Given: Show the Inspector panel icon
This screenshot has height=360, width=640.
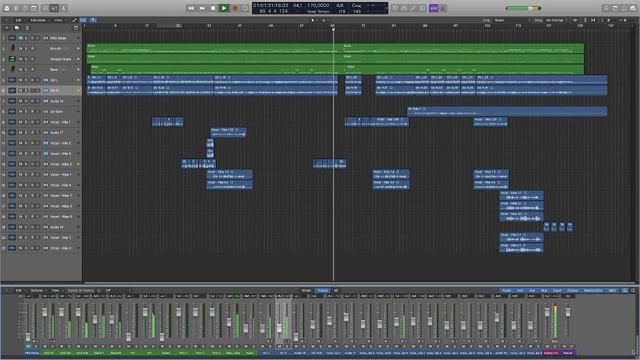Looking at the screenshot, I should click(x=16, y=8).
